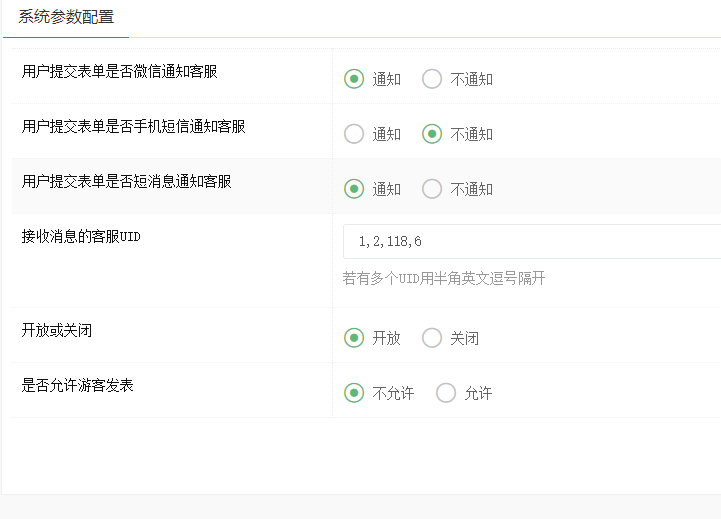The width and height of the screenshot is (721, 519).
Task: Click the 是否允许游客发表 setting label
Action: click(77, 385)
